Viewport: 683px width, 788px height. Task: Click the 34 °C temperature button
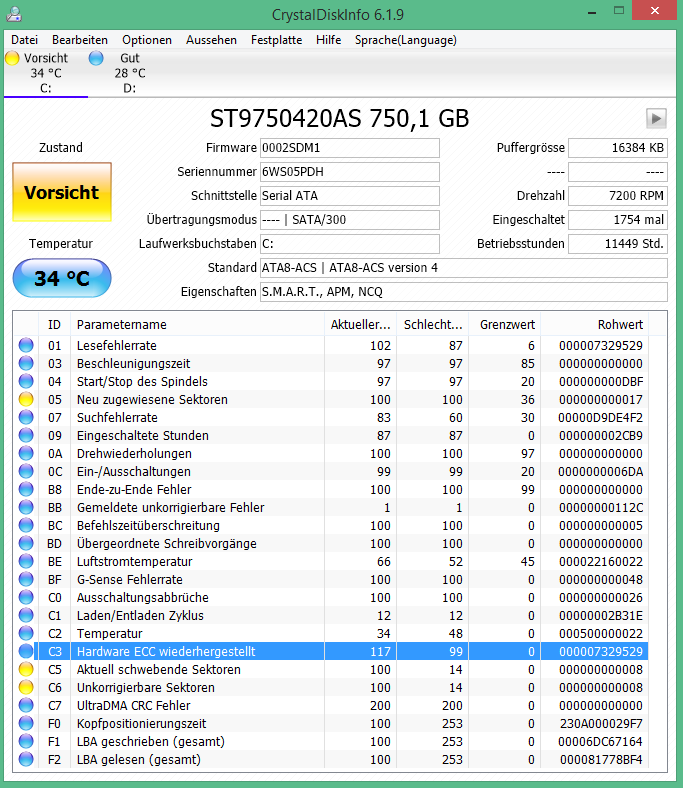(62, 278)
